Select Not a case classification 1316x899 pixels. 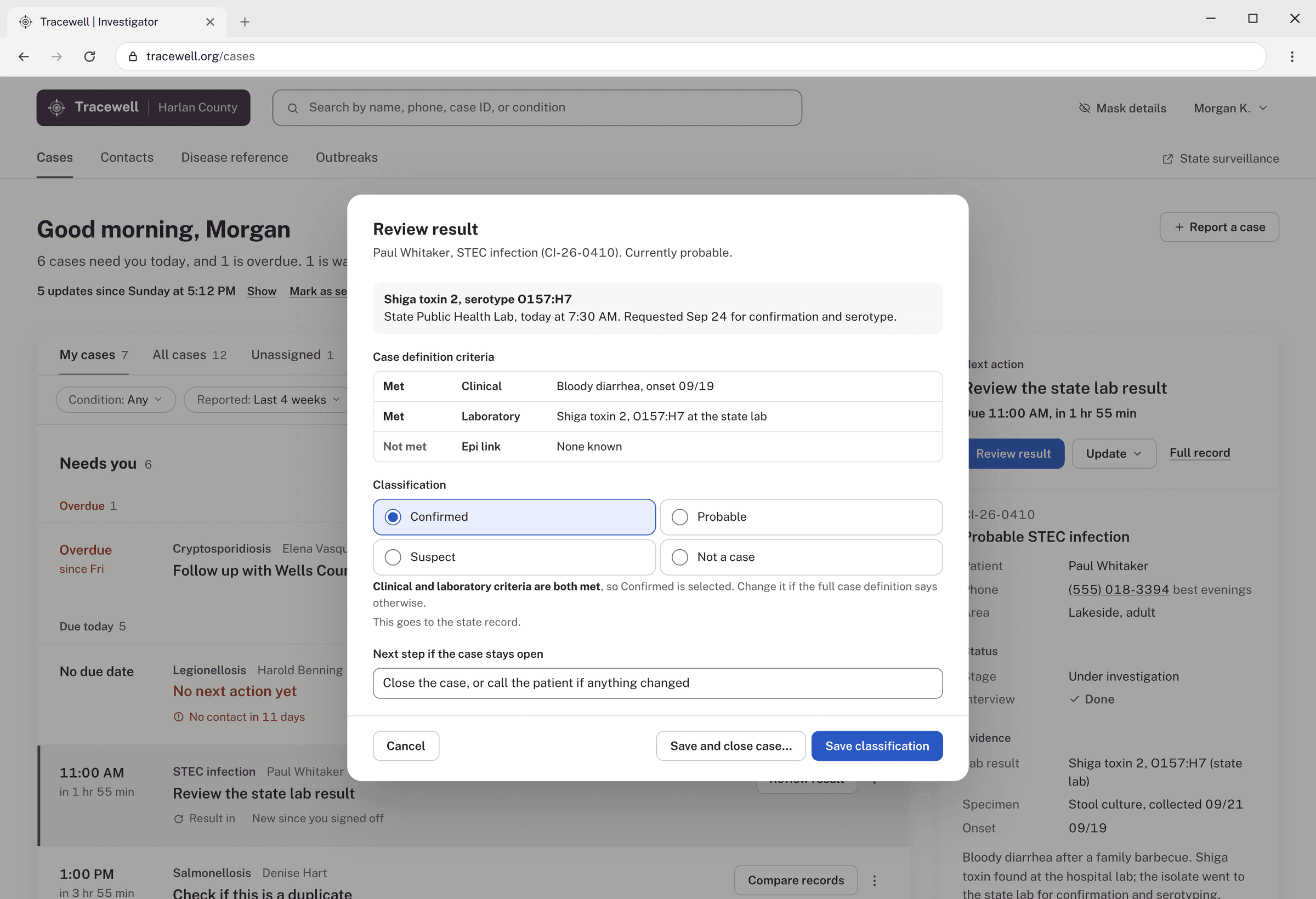801,557
